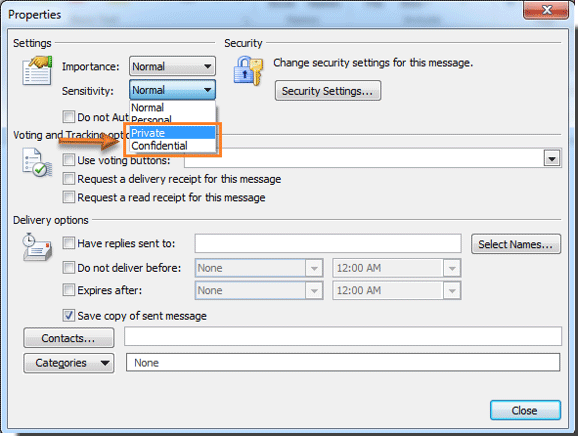Click the Voting and Tracking checklist icon

[37, 162]
